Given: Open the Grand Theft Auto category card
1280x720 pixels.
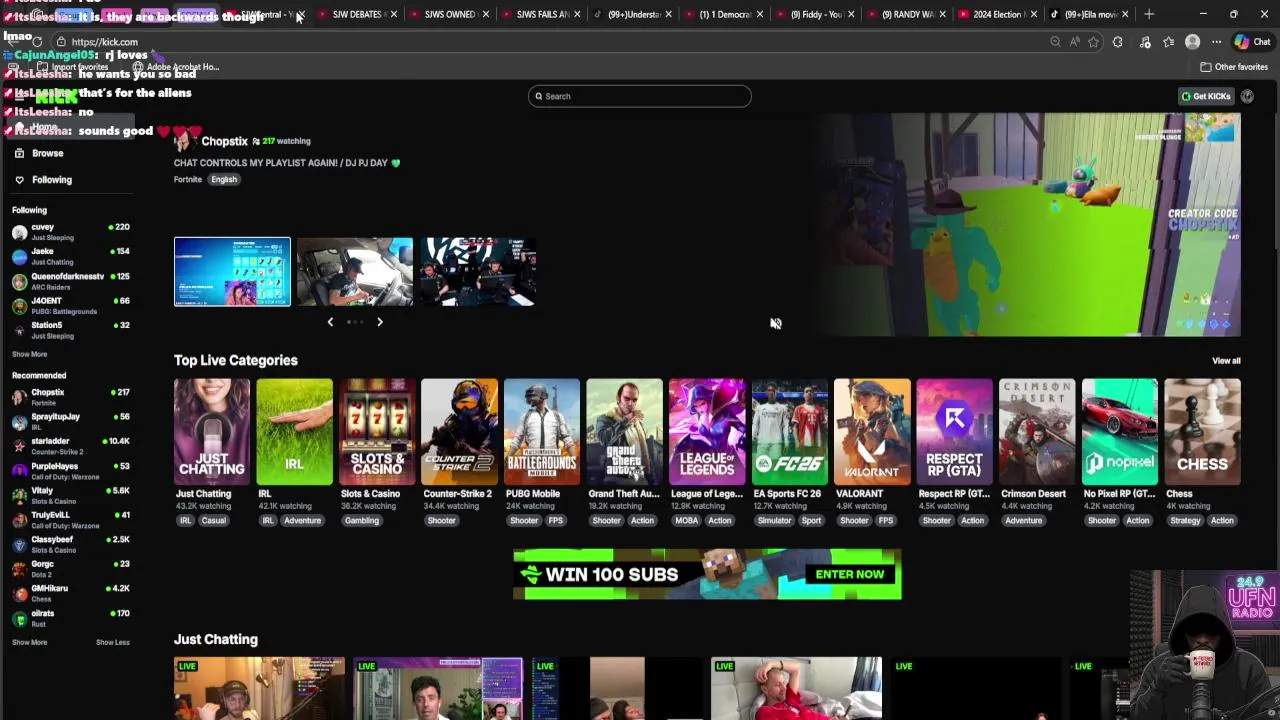Looking at the screenshot, I should click(x=624, y=432).
